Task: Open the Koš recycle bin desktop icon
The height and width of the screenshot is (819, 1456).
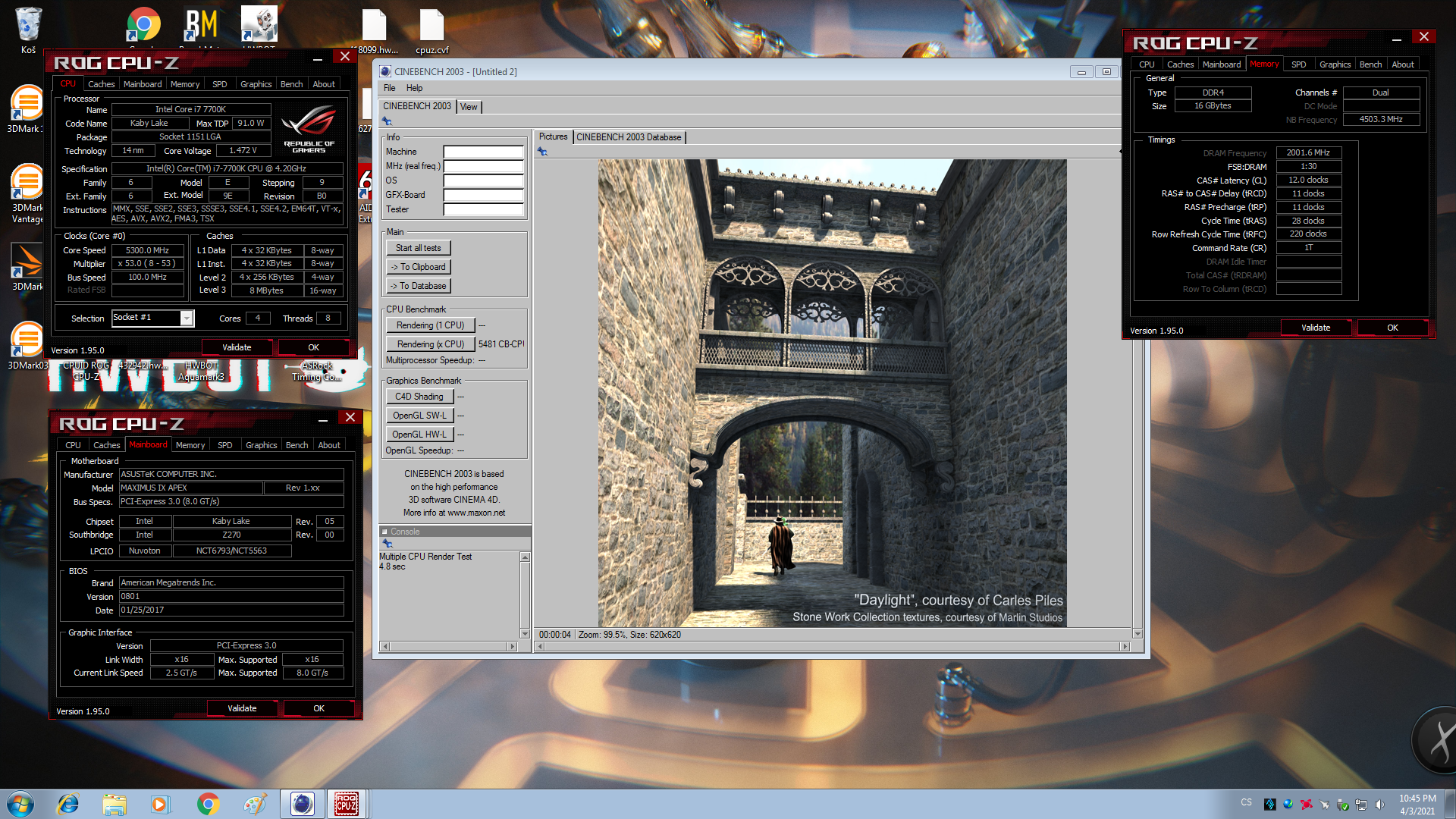Action: tap(28, 30)
